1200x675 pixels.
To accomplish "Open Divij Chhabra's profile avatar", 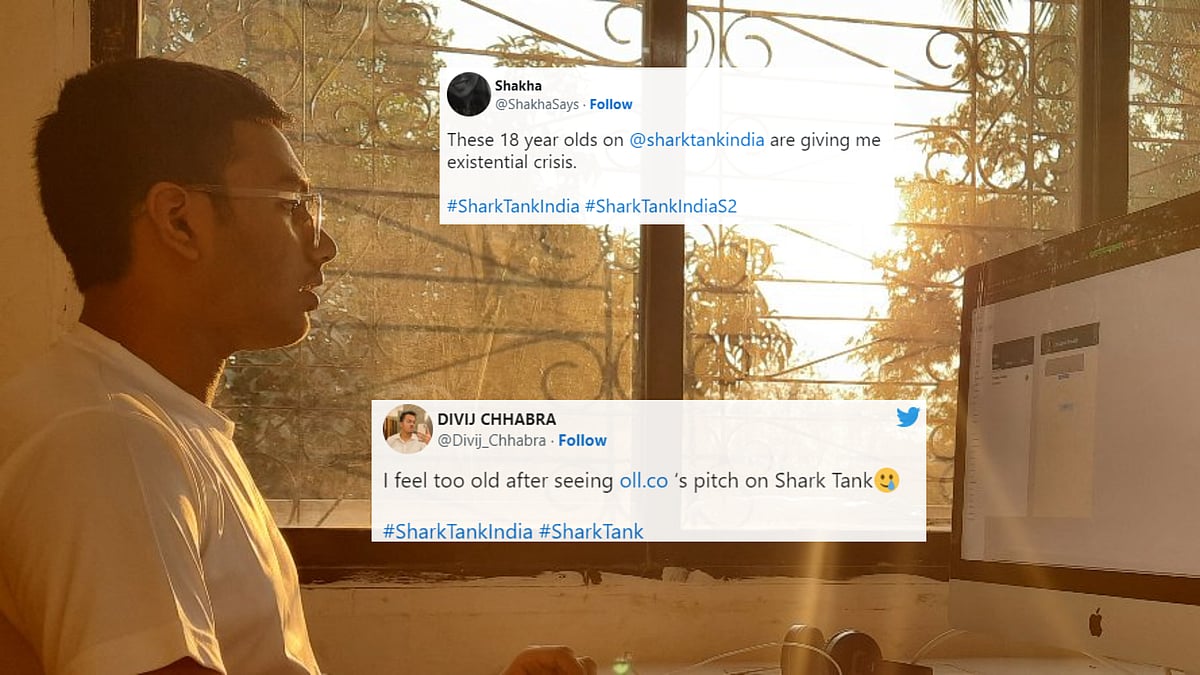I will (x=407, y=429).
